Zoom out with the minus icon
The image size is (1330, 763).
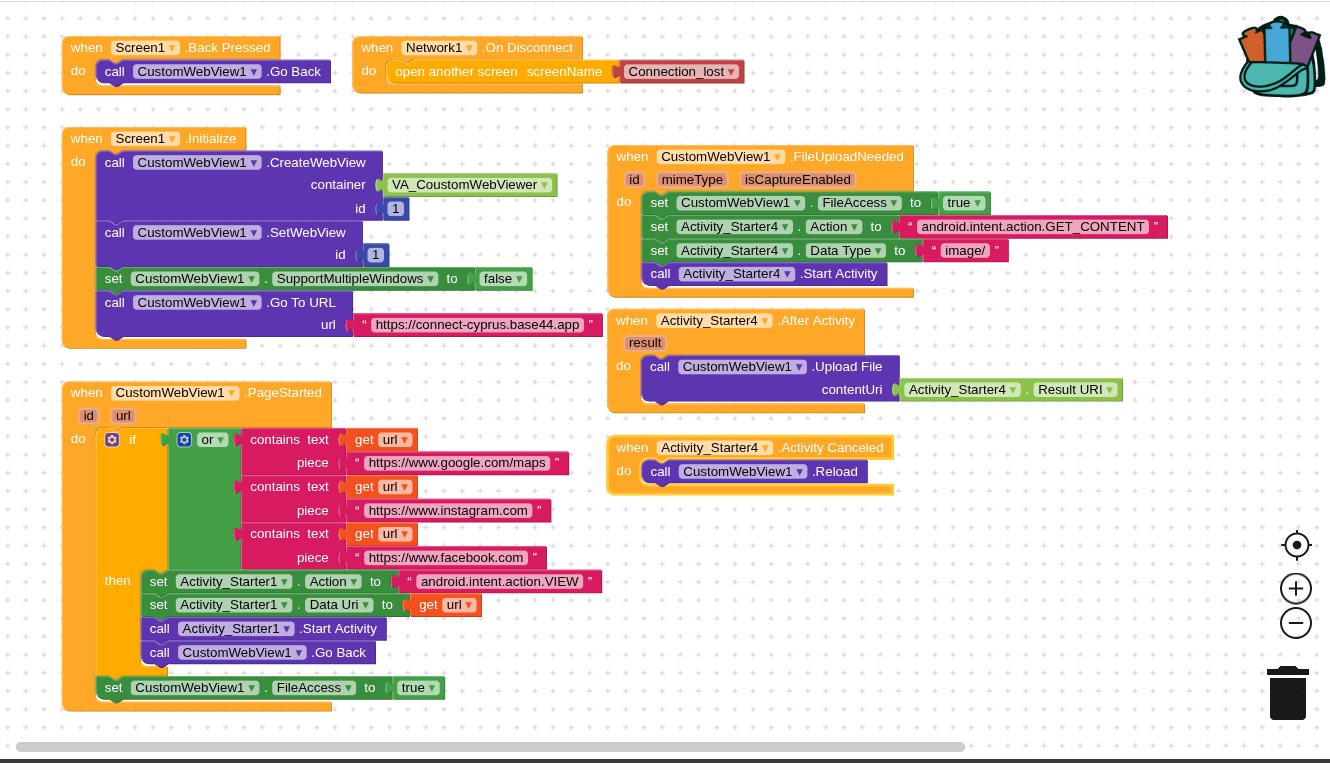(x=1296, y=623)
